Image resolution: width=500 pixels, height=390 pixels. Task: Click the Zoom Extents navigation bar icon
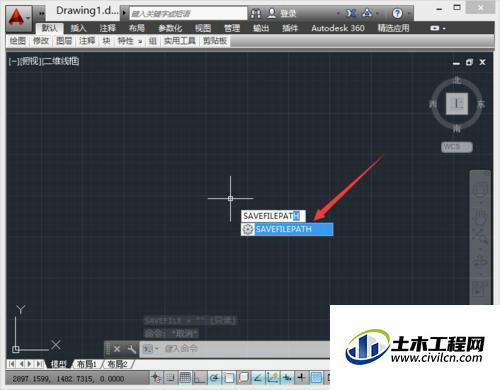480,235
